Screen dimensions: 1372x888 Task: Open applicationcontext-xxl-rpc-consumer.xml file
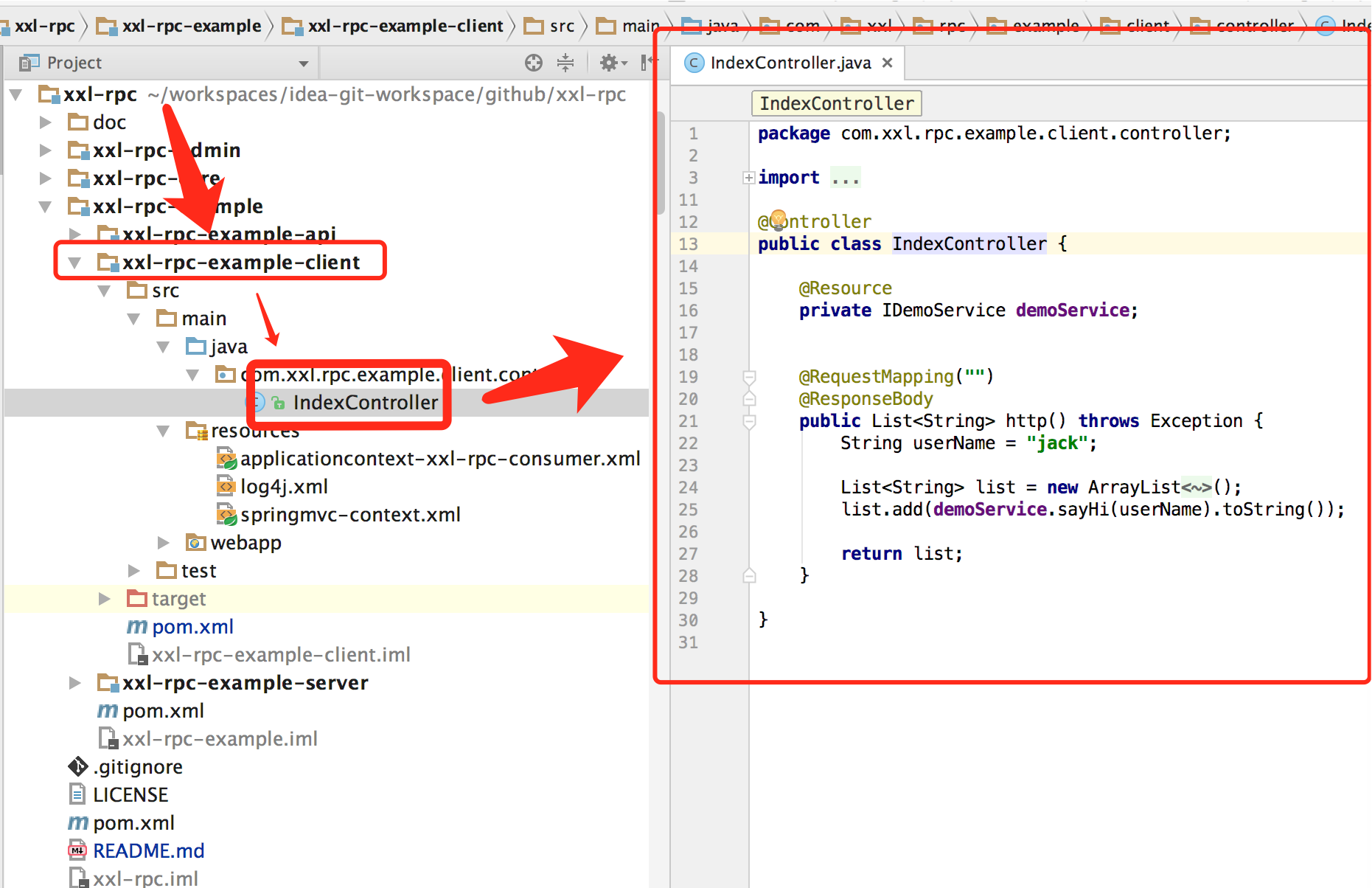click(x=439, y=459)
